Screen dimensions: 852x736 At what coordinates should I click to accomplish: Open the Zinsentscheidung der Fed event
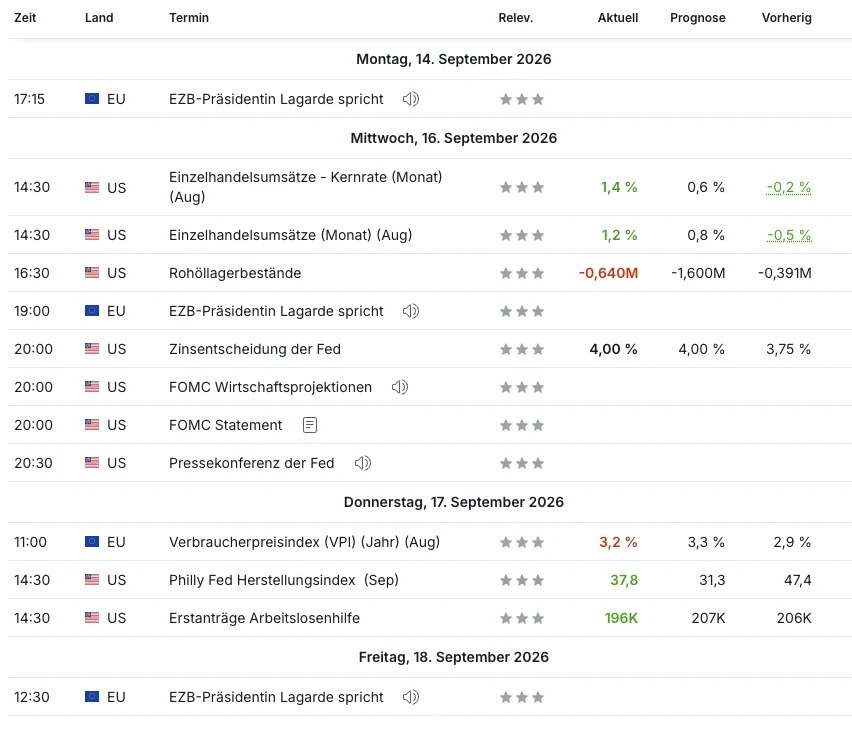click(x=255, y=349)
